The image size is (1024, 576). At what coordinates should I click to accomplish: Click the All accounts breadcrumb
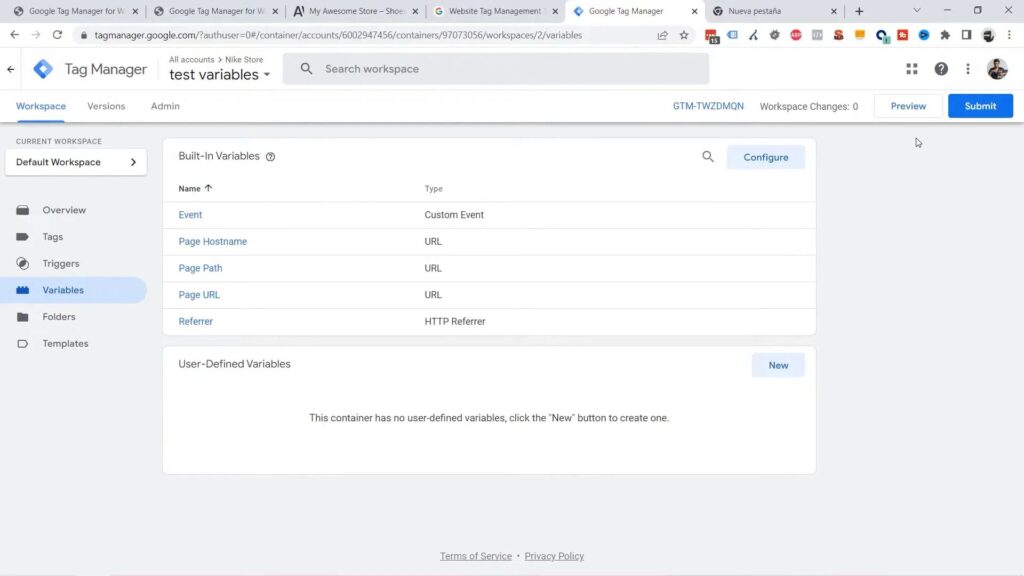[x=191, y=59]
